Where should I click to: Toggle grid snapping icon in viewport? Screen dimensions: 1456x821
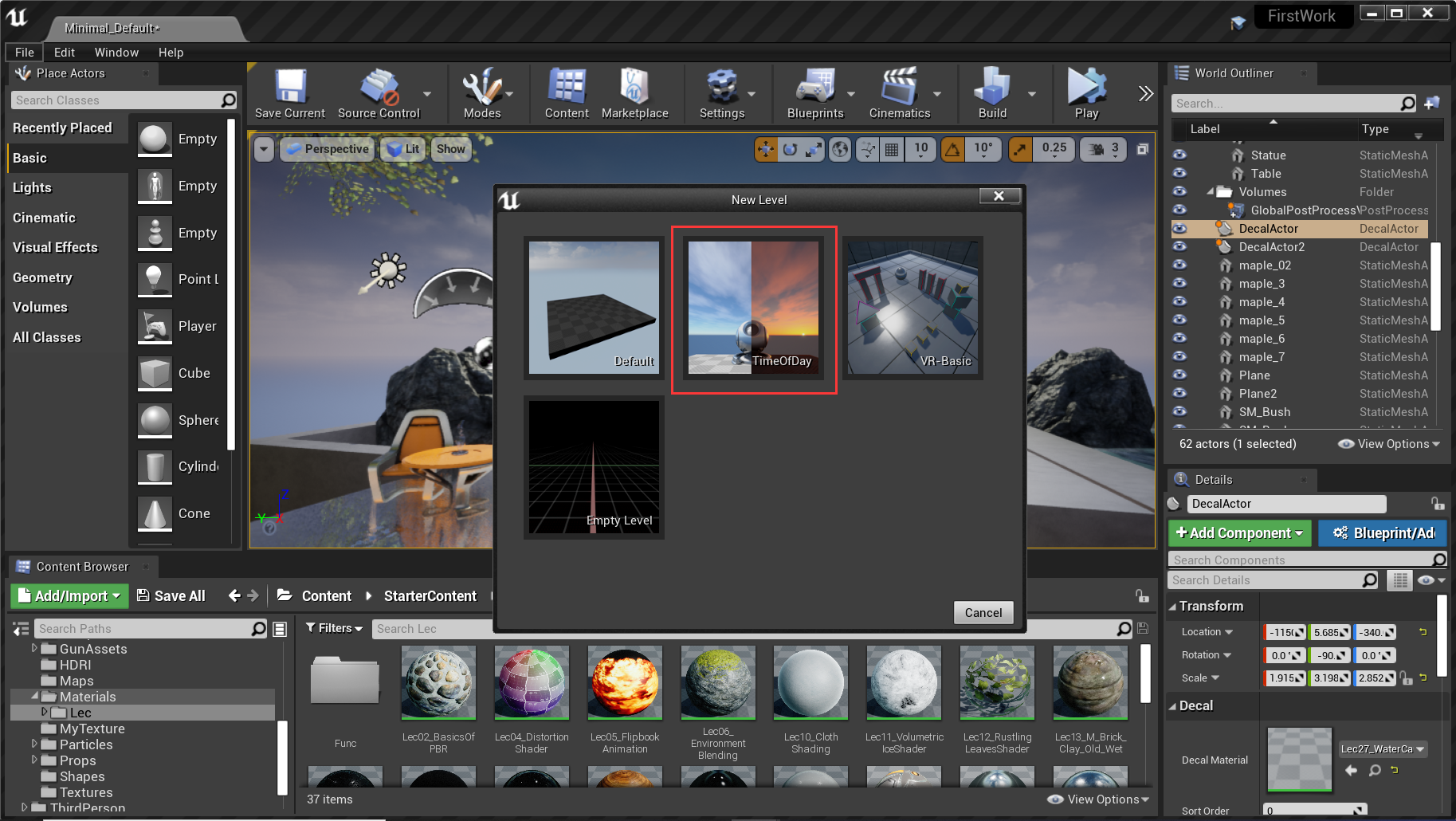point(892,149)
